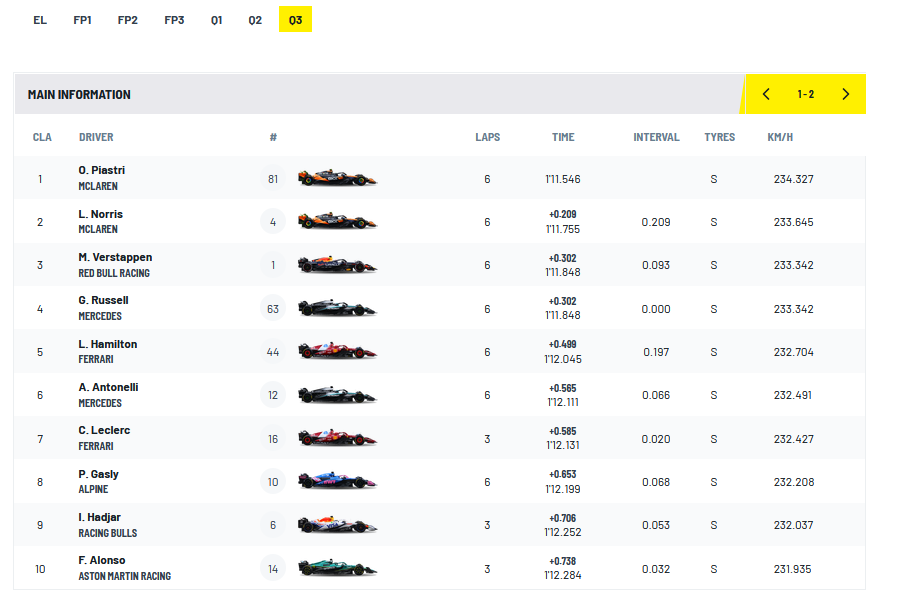Click the 1-2 page indicator
902x595 pixels.
[805, 95]
